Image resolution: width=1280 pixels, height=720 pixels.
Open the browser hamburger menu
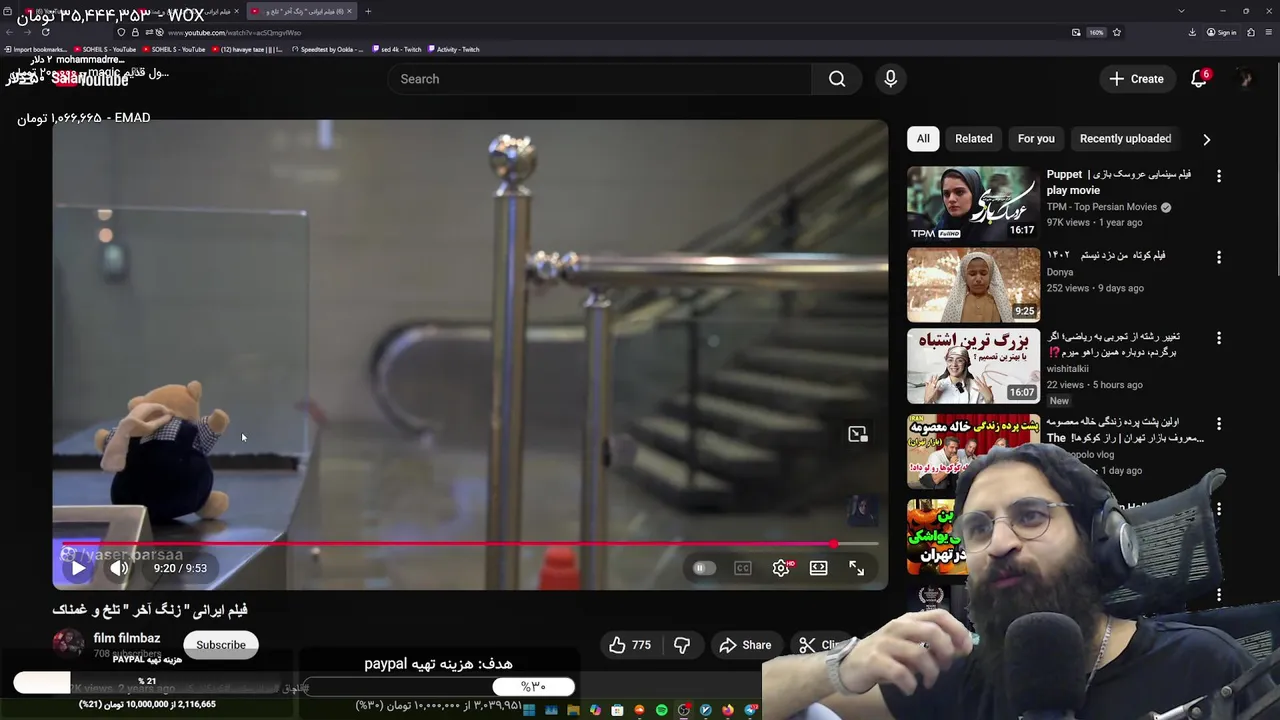(x=1269, y=32)
